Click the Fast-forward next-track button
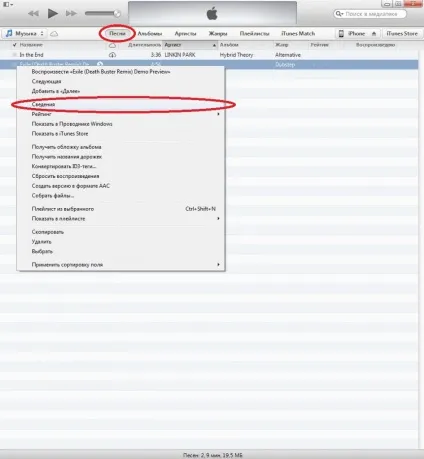Image resolution: width=424 pixels, height=459 pixels. 71,13
